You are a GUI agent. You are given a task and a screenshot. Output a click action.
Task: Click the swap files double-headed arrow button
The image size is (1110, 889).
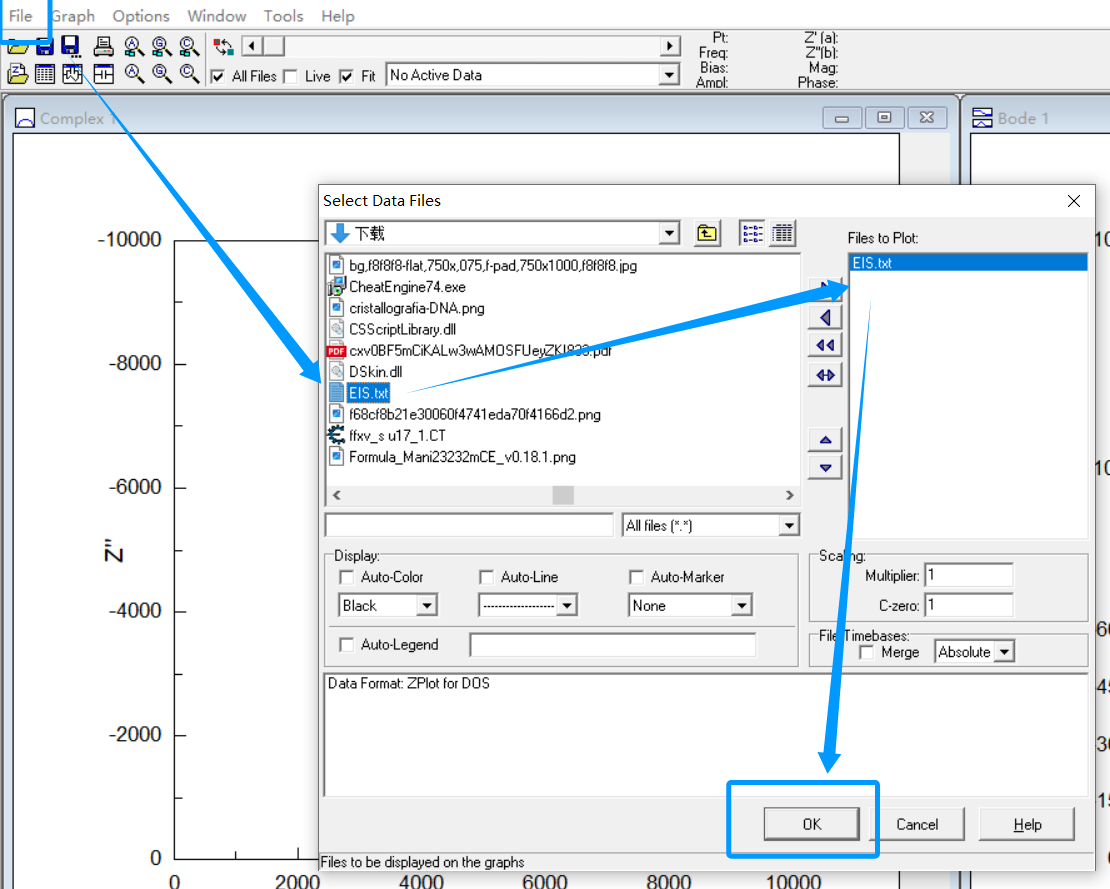(825, 375)
